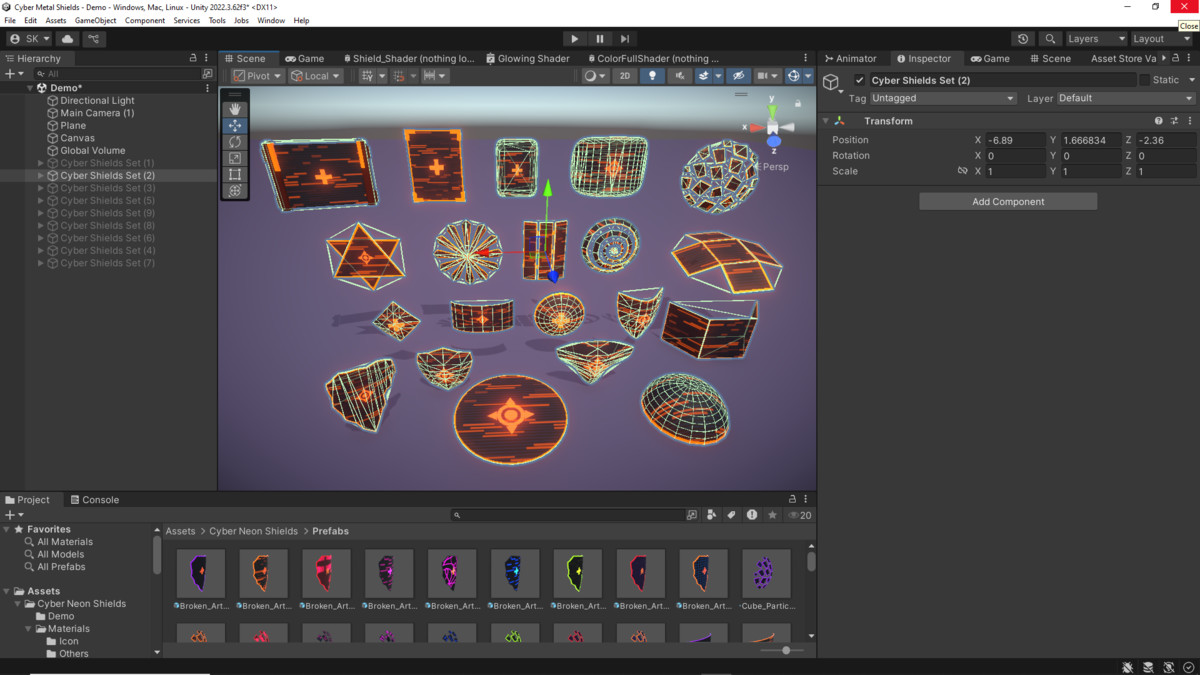This screenshot has height=675, width=1200.
Task: Select the Broken_Art prefab thumbnail
Action: (x=200, y=572)
